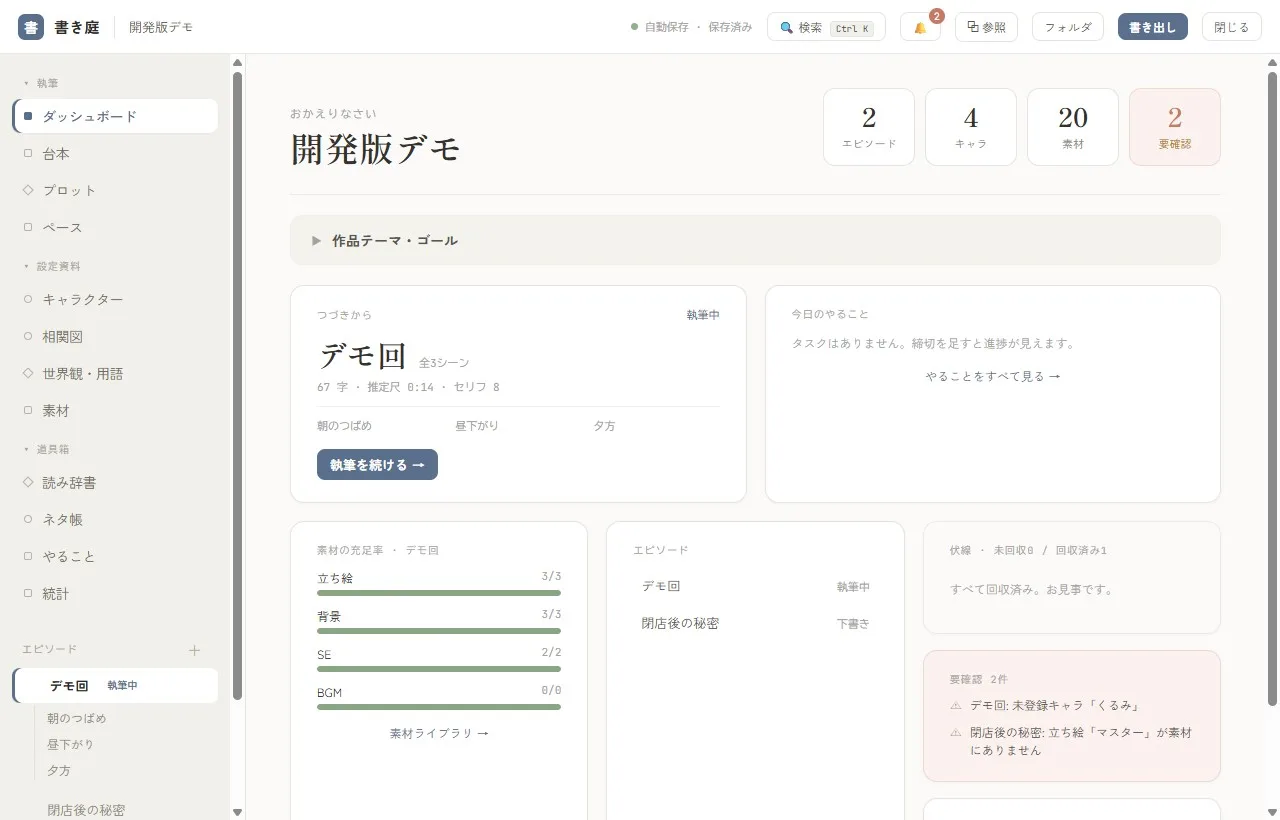The height and width of the screenshot is (820, 1280).
Task: Collapse the 執筆 sidebar group
Action: 42,83
